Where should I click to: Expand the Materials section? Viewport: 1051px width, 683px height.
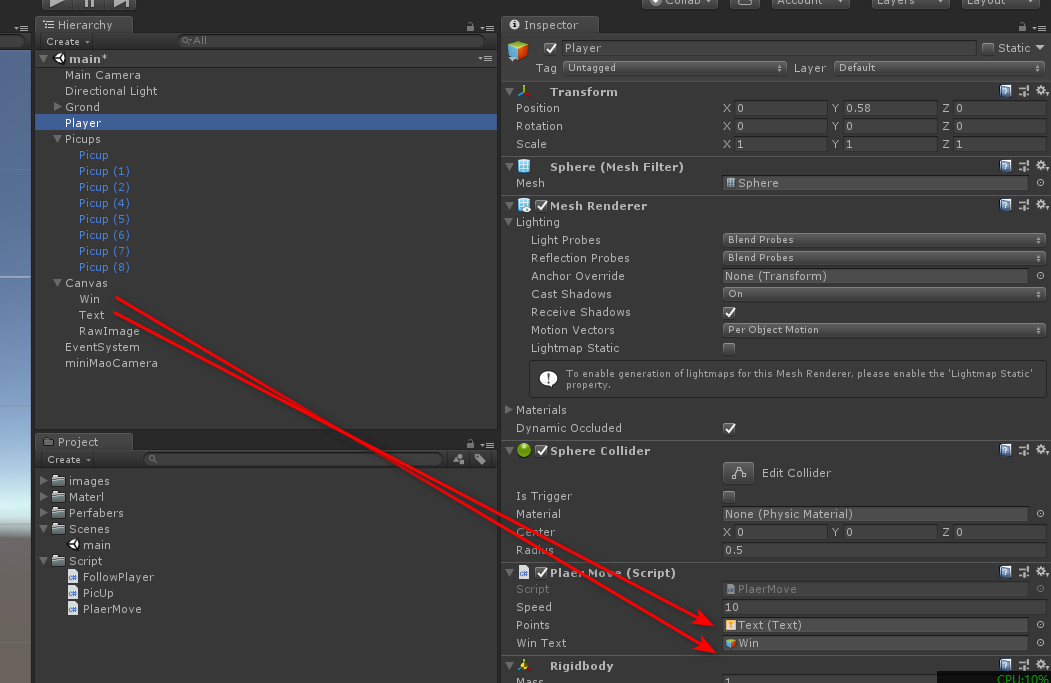click(509, 410)
